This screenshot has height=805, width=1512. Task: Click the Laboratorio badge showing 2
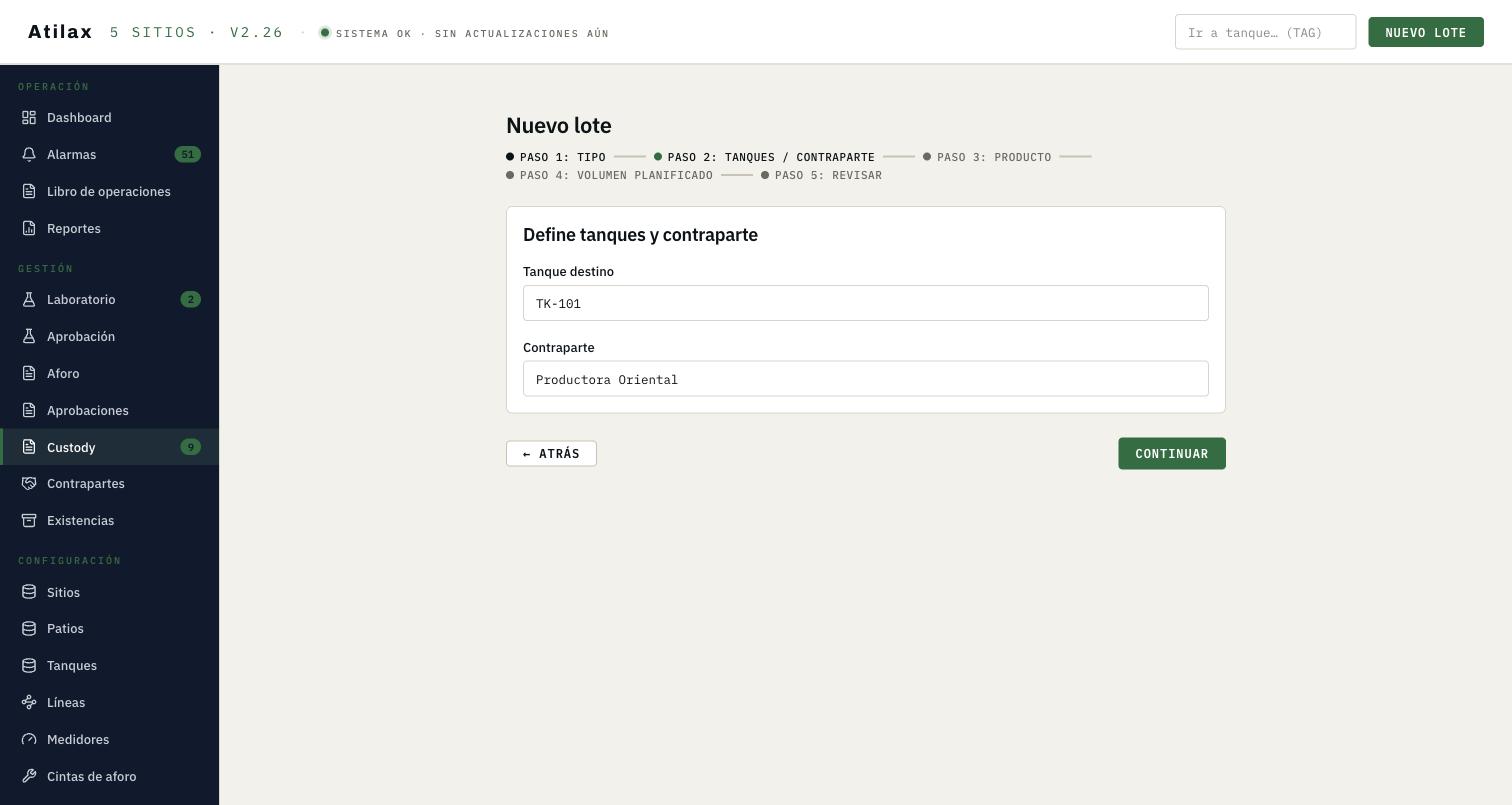191,300
